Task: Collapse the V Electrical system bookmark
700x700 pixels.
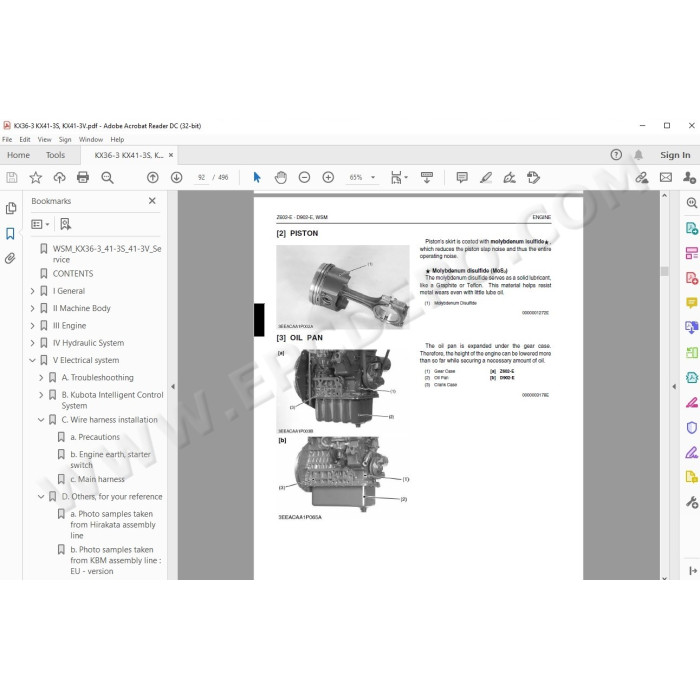Action: [x=32, y=360]
